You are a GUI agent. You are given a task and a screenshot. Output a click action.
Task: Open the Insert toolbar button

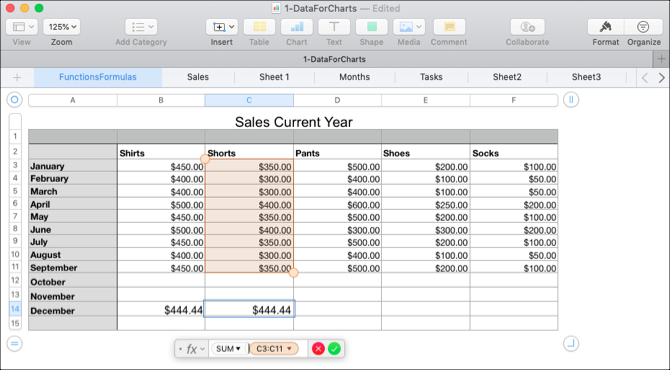coord(221,27)
